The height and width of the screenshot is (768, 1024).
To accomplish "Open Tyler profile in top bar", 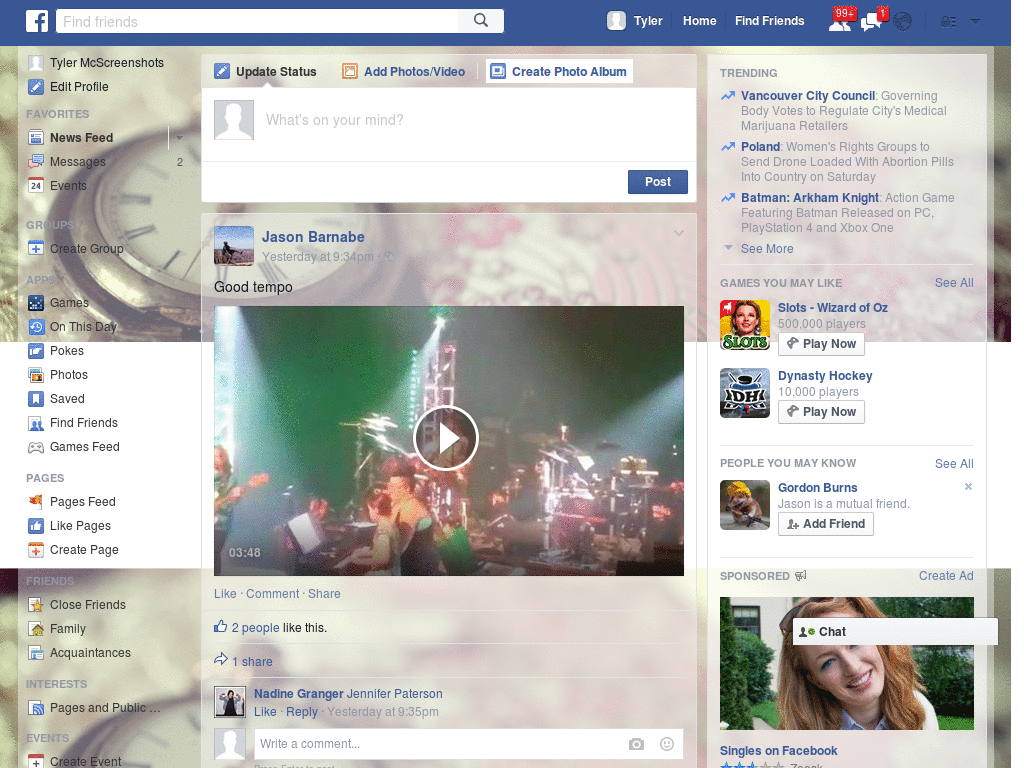I will [635, 21].
